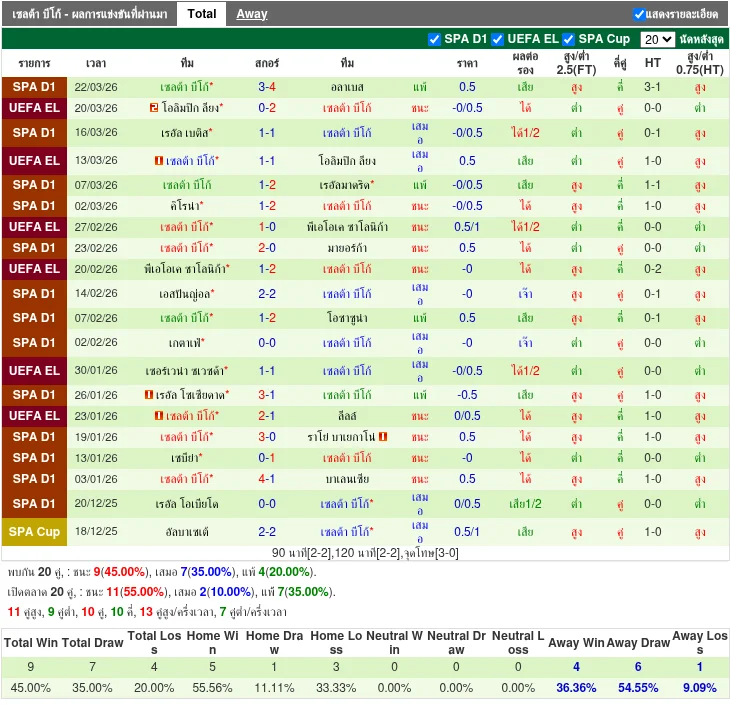
Task: Click the ราคา column header
Action: 467,62
